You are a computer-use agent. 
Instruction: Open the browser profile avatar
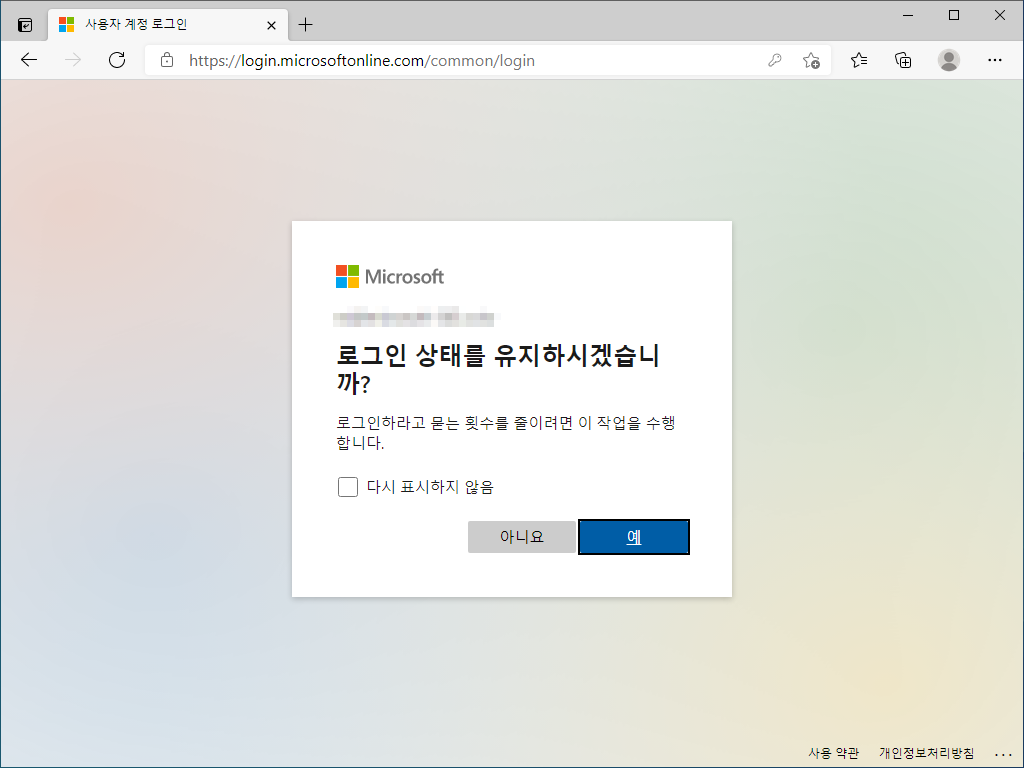[948, 60]
